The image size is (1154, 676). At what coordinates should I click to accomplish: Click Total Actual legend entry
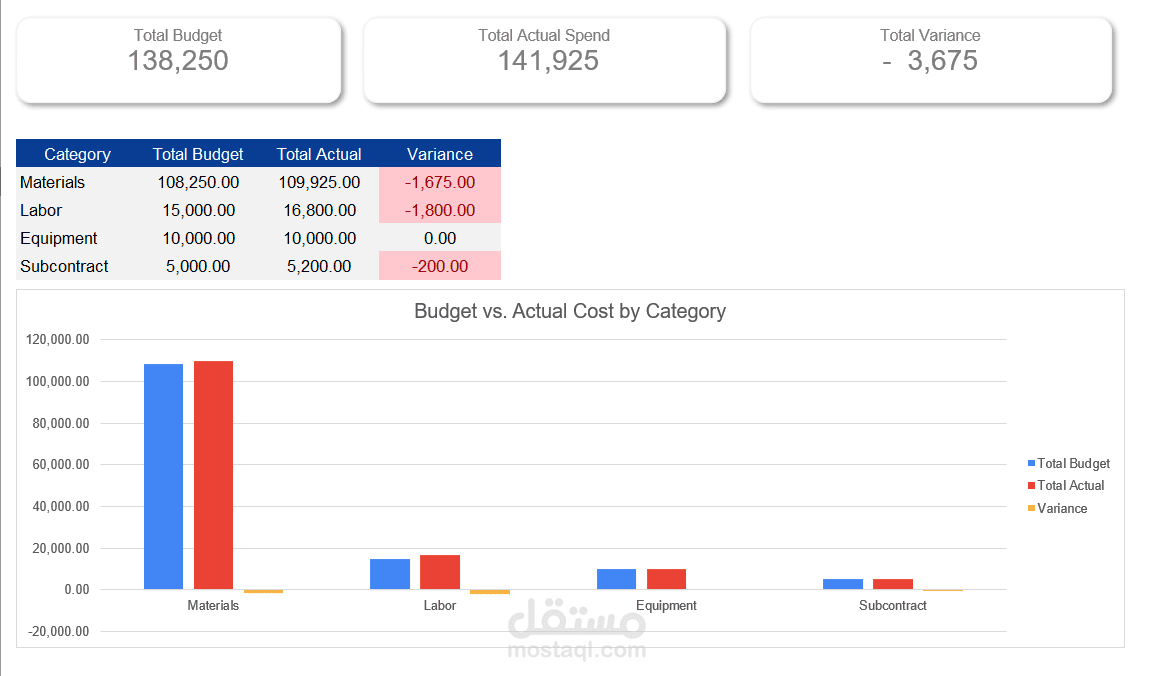1066,485
